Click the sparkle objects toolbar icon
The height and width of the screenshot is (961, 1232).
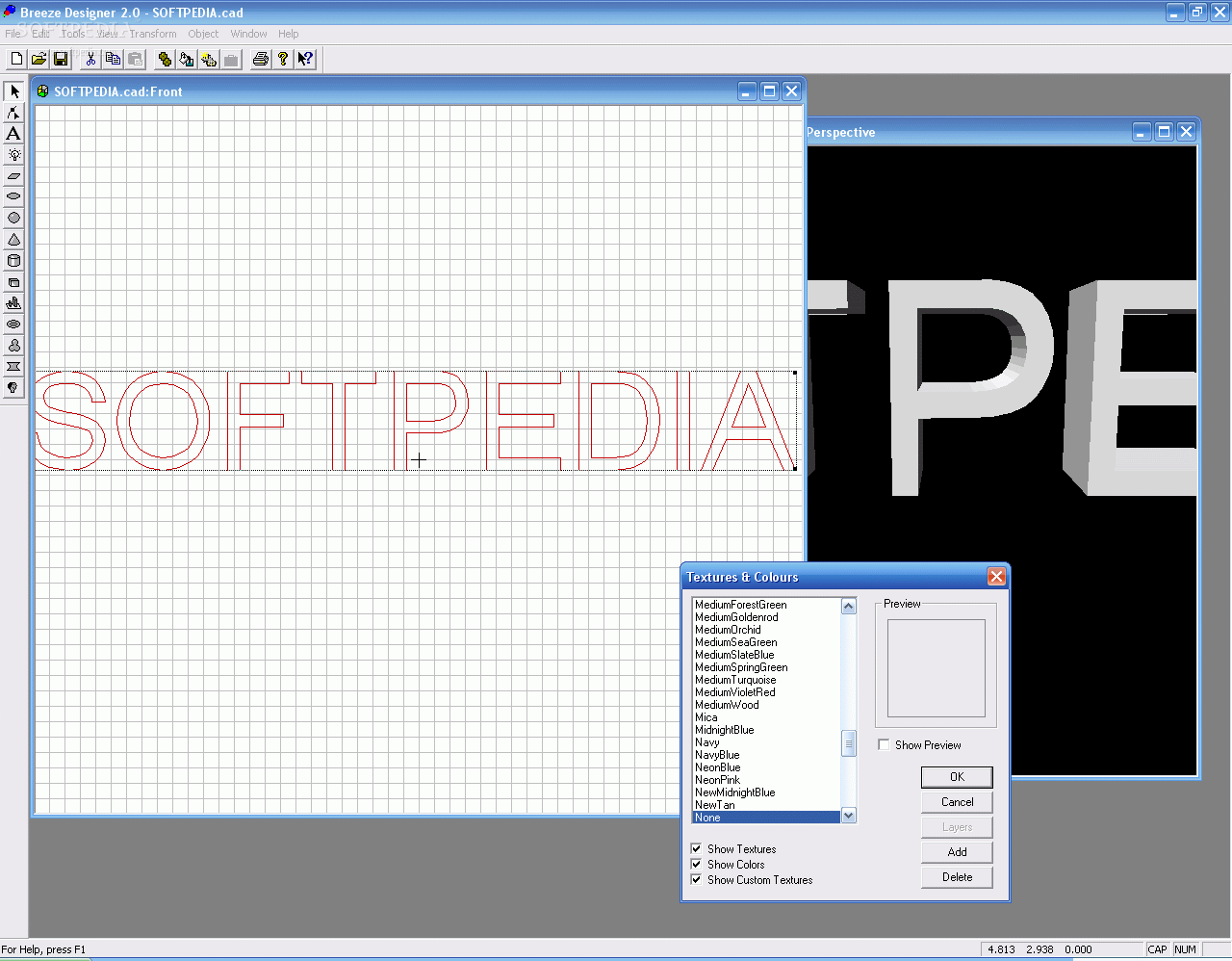pos(209,59)
